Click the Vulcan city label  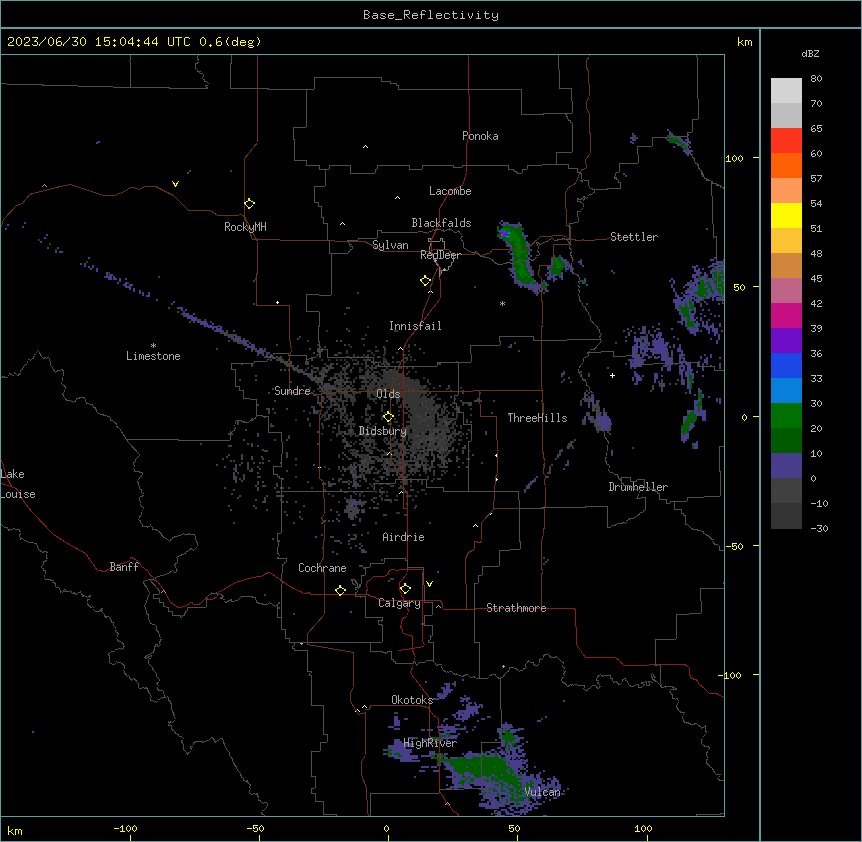tap(542, 792)
